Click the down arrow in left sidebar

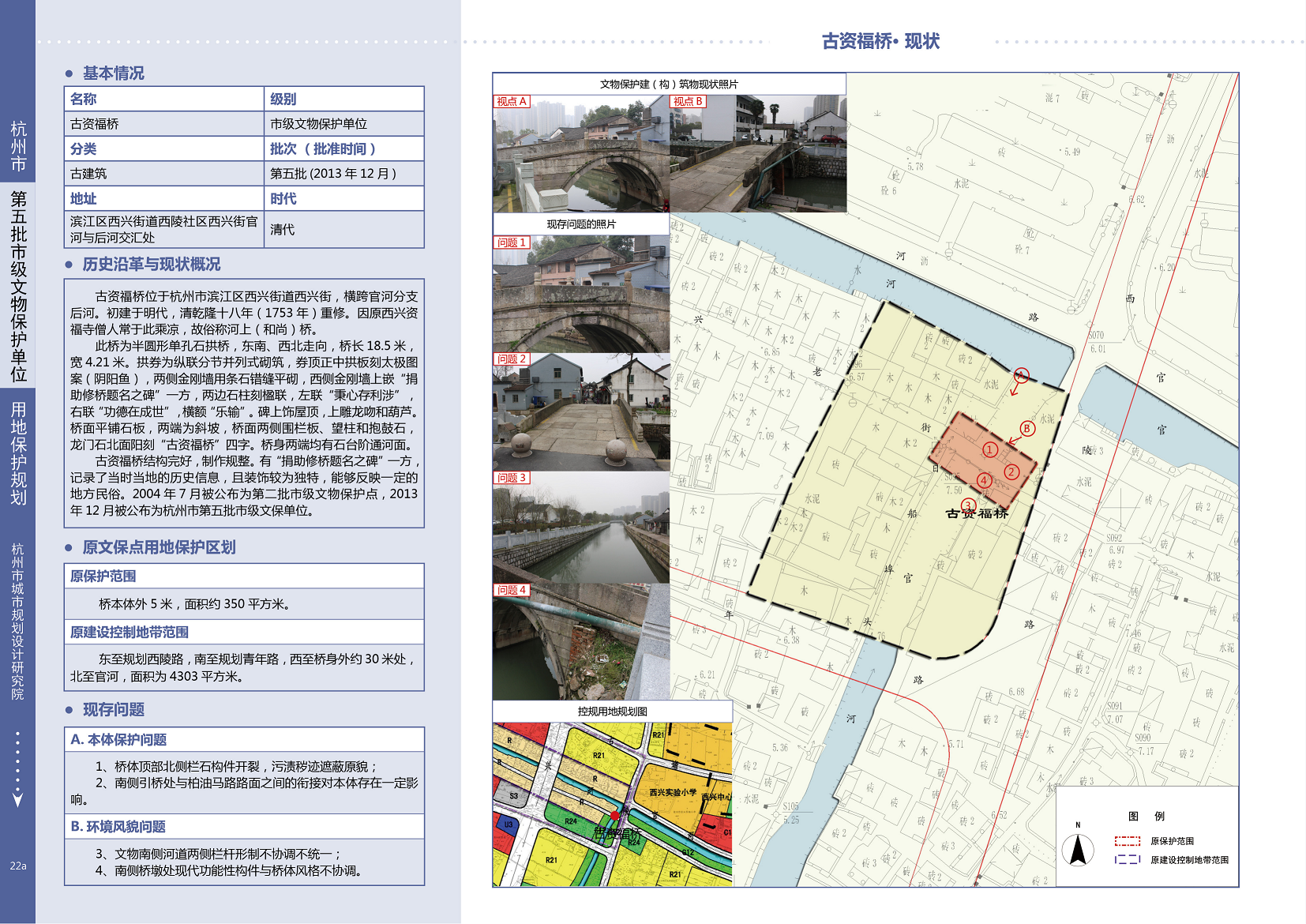click(17, 800)
